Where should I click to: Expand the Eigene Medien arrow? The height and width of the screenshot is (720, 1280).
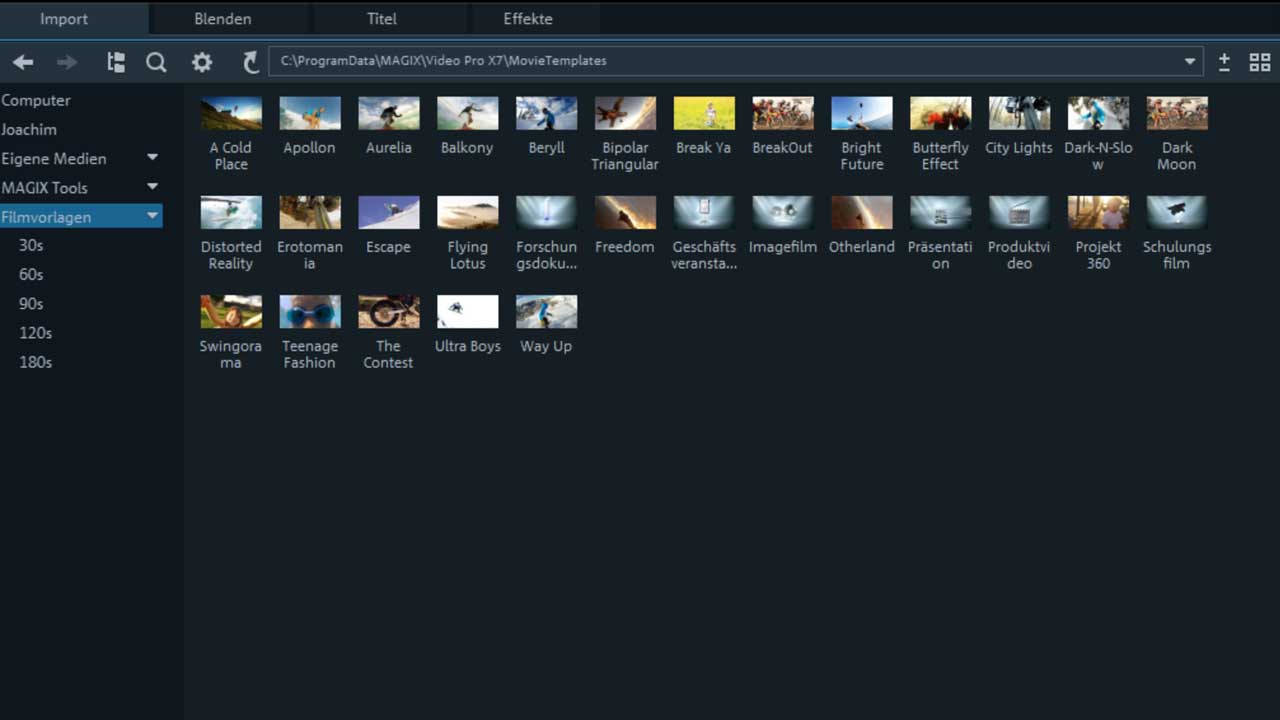pos(152,158)
